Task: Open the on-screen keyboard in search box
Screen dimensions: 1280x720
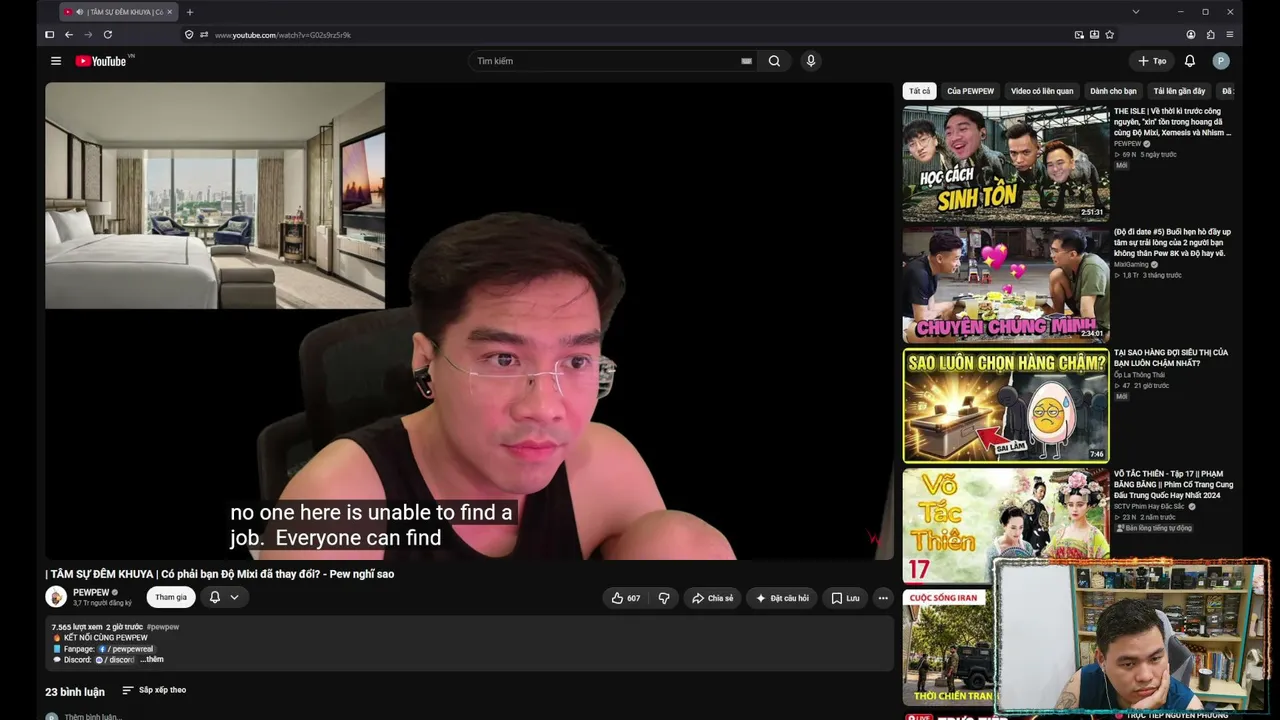Action: point(746,61)
